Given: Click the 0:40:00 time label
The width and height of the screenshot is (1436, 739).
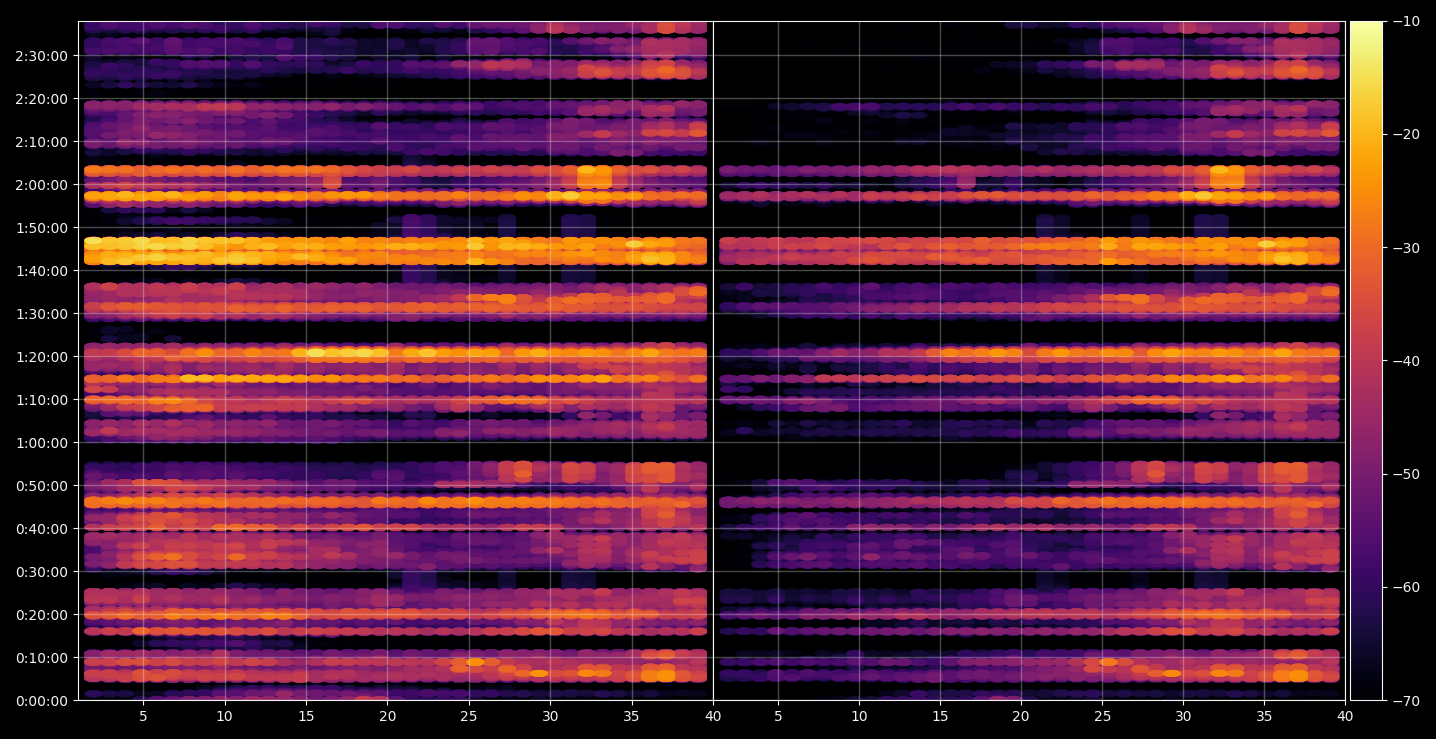Looking at the screenshot, I should [x=41, y=529].
